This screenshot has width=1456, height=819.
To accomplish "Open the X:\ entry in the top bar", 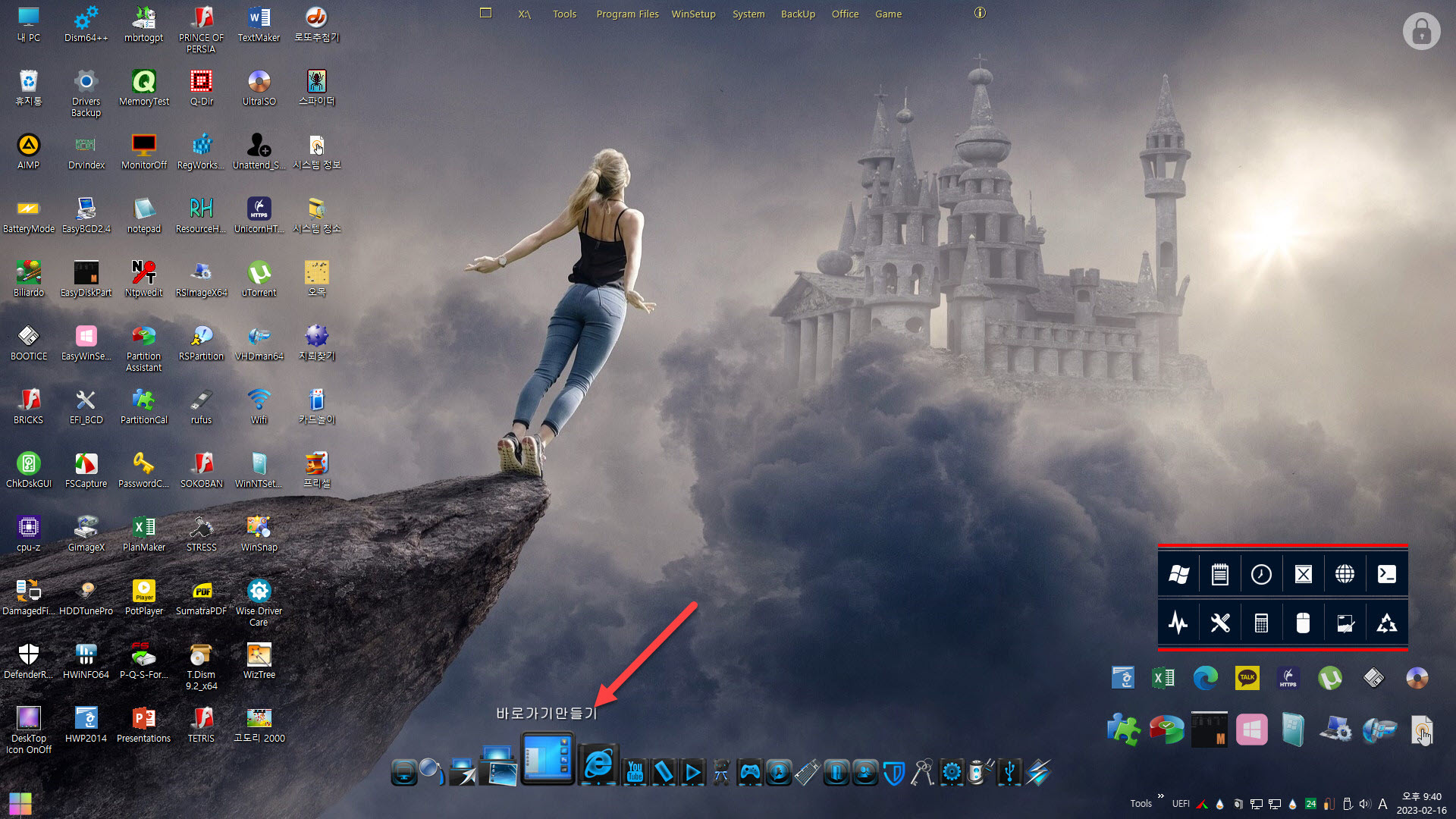I will [525, 14].
